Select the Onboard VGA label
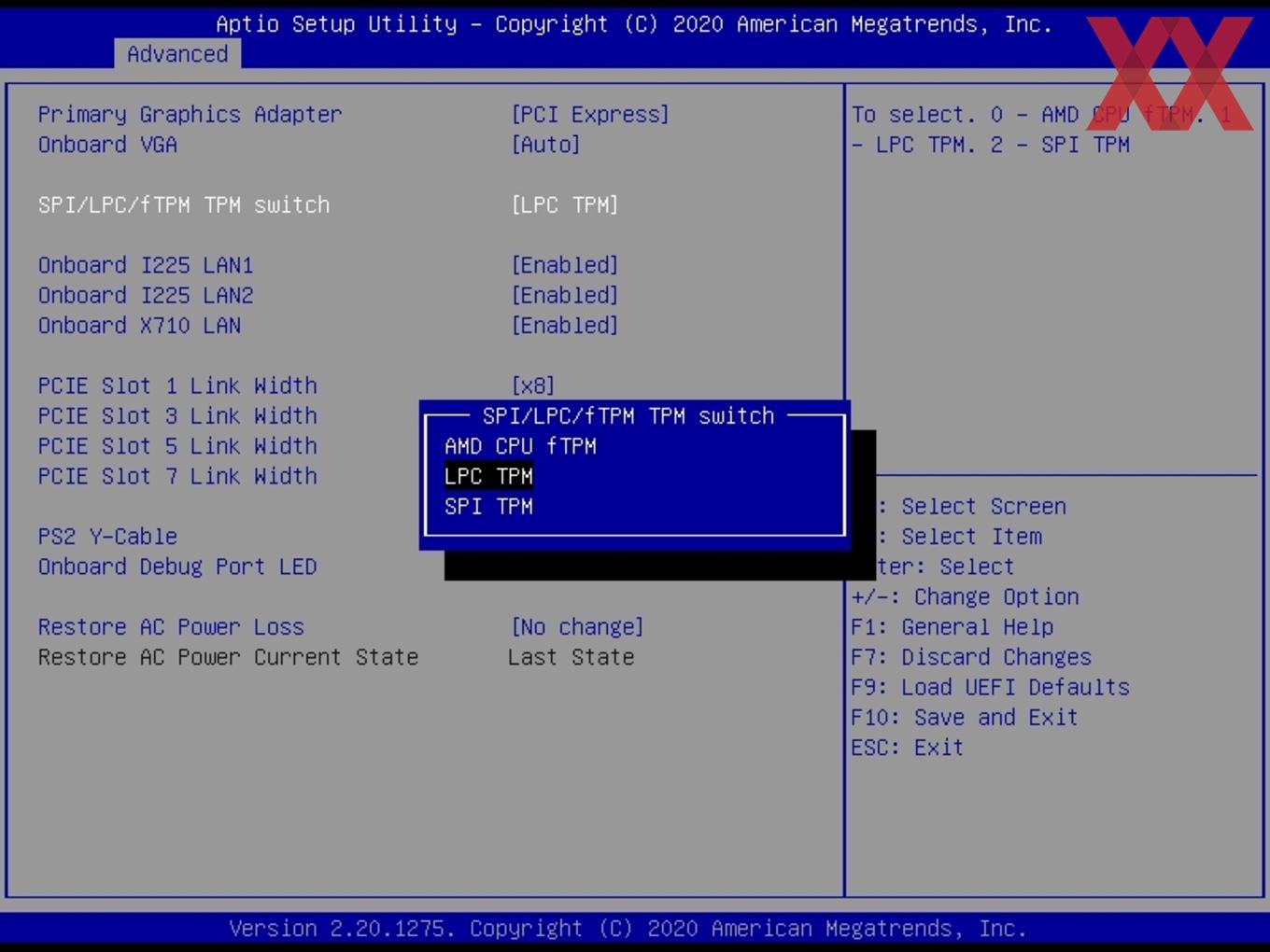 (107, 145)
